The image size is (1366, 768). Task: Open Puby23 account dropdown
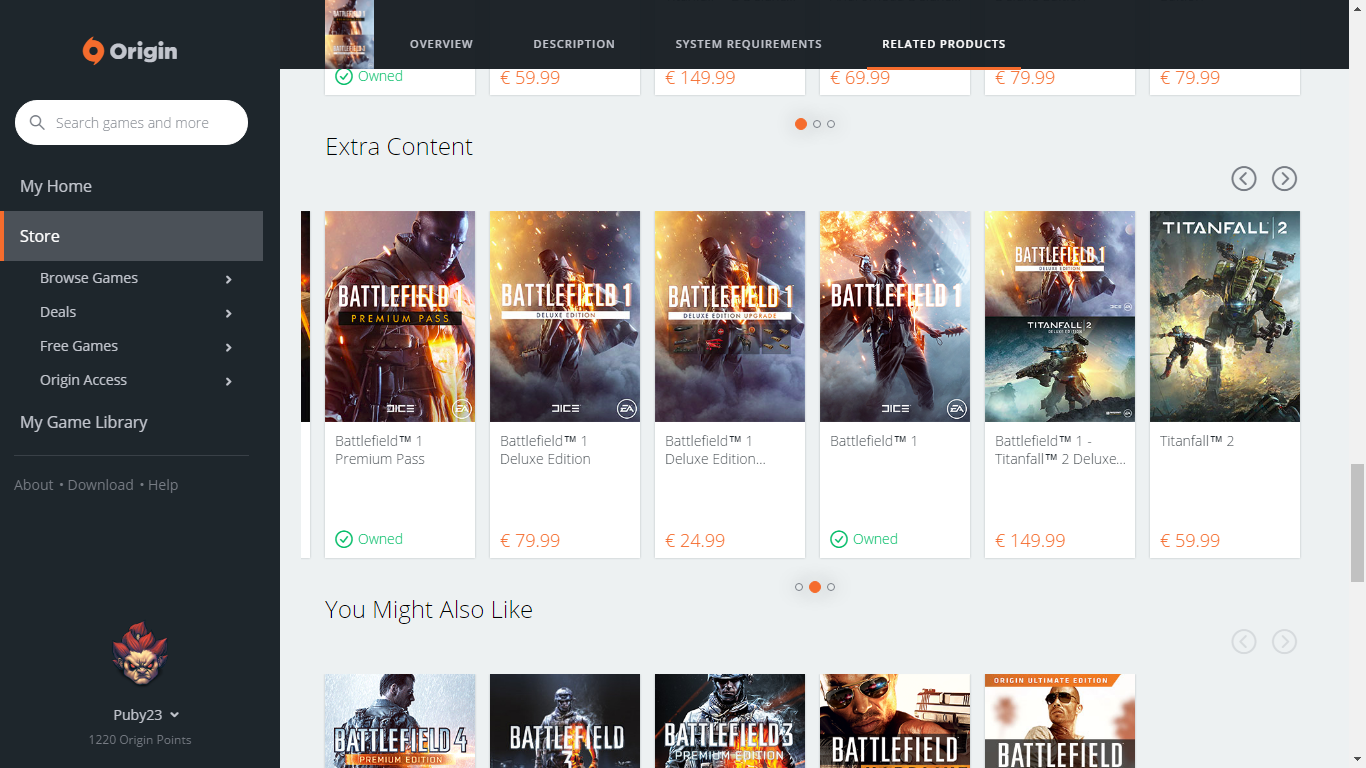point(146,714)
